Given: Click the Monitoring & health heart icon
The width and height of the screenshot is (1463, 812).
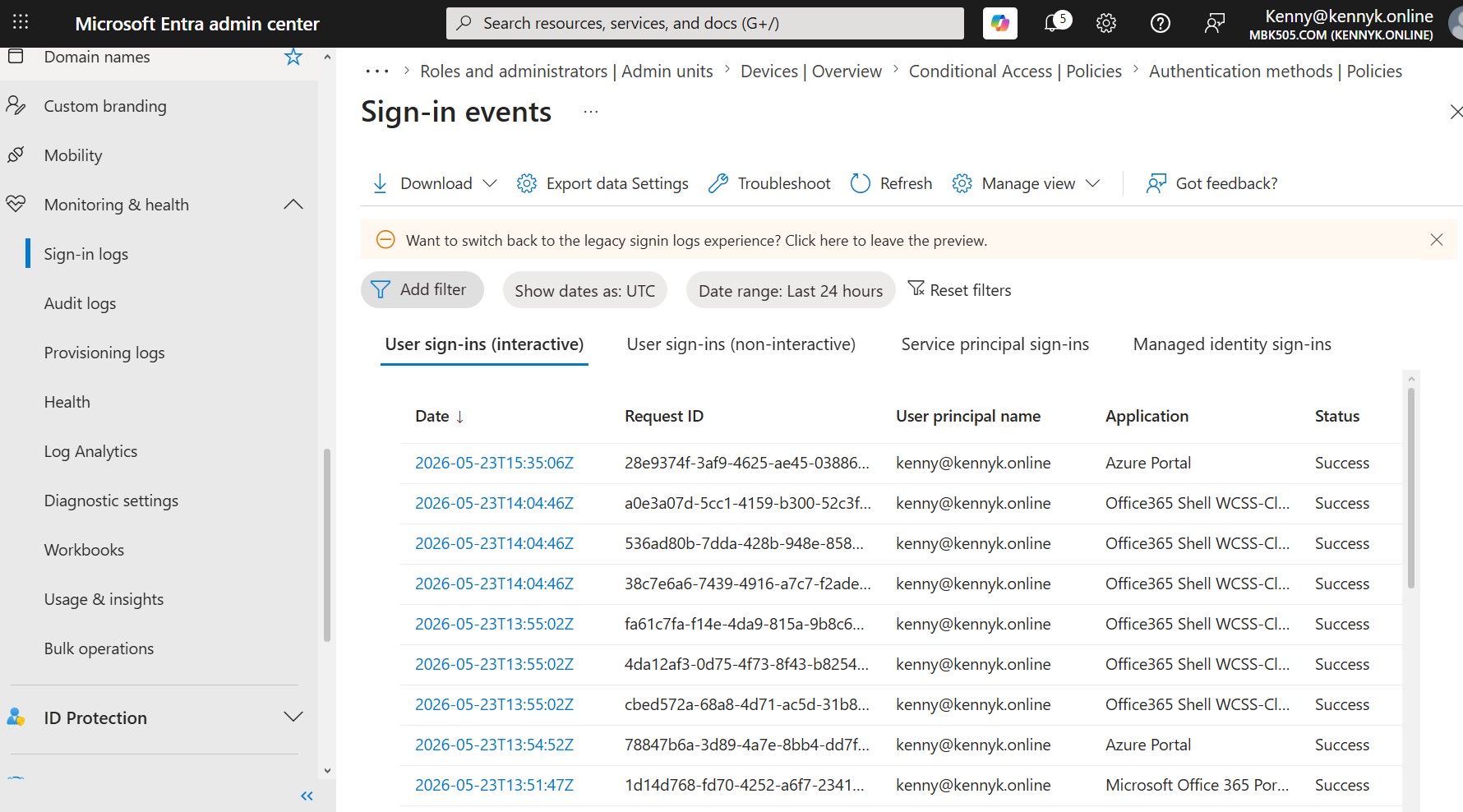Looking at the screenshot, I should (15, 204).
